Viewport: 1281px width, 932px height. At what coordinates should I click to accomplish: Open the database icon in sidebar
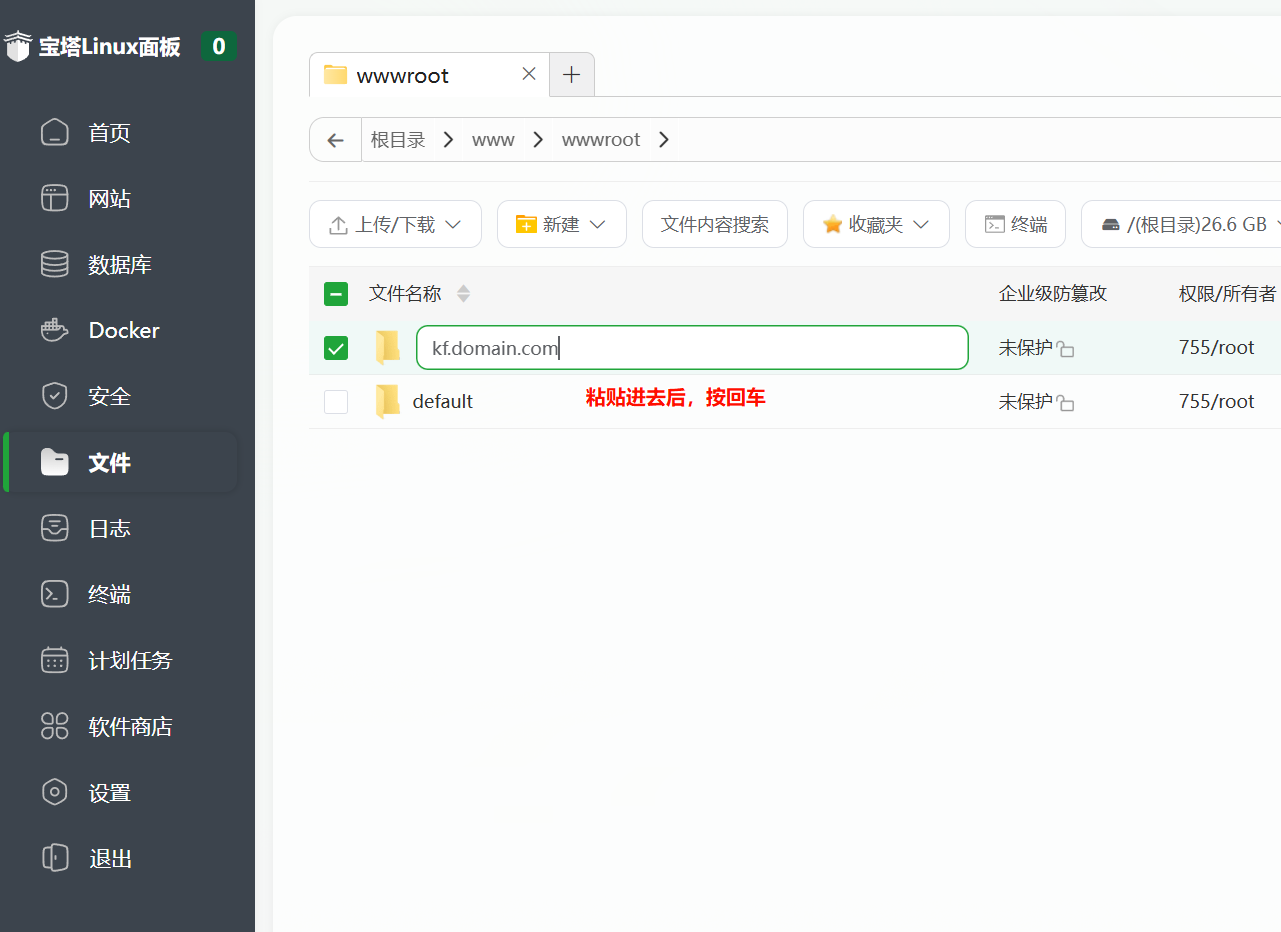pyautogui.click(x=54, y=265)
